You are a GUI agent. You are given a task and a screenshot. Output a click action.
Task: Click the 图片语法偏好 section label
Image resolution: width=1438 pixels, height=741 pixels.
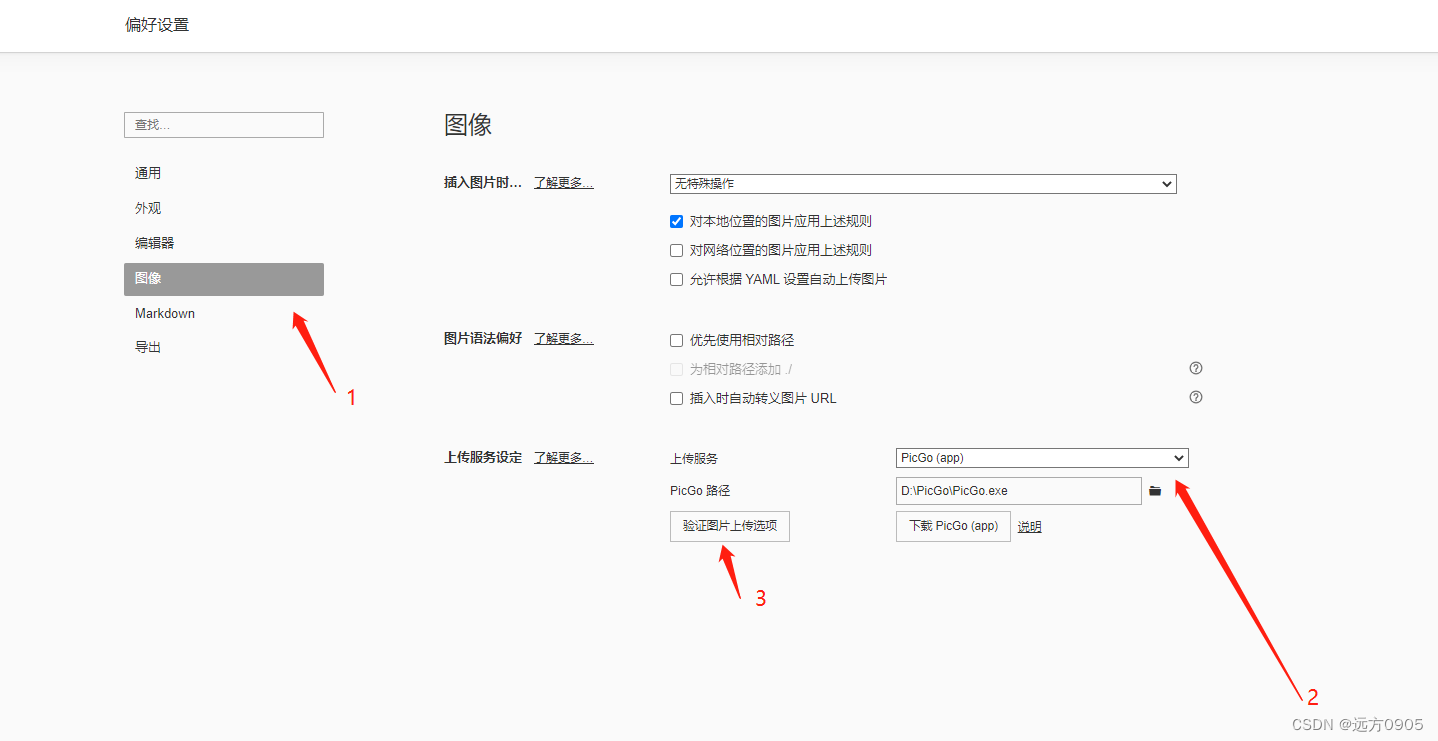click(483, 338)
